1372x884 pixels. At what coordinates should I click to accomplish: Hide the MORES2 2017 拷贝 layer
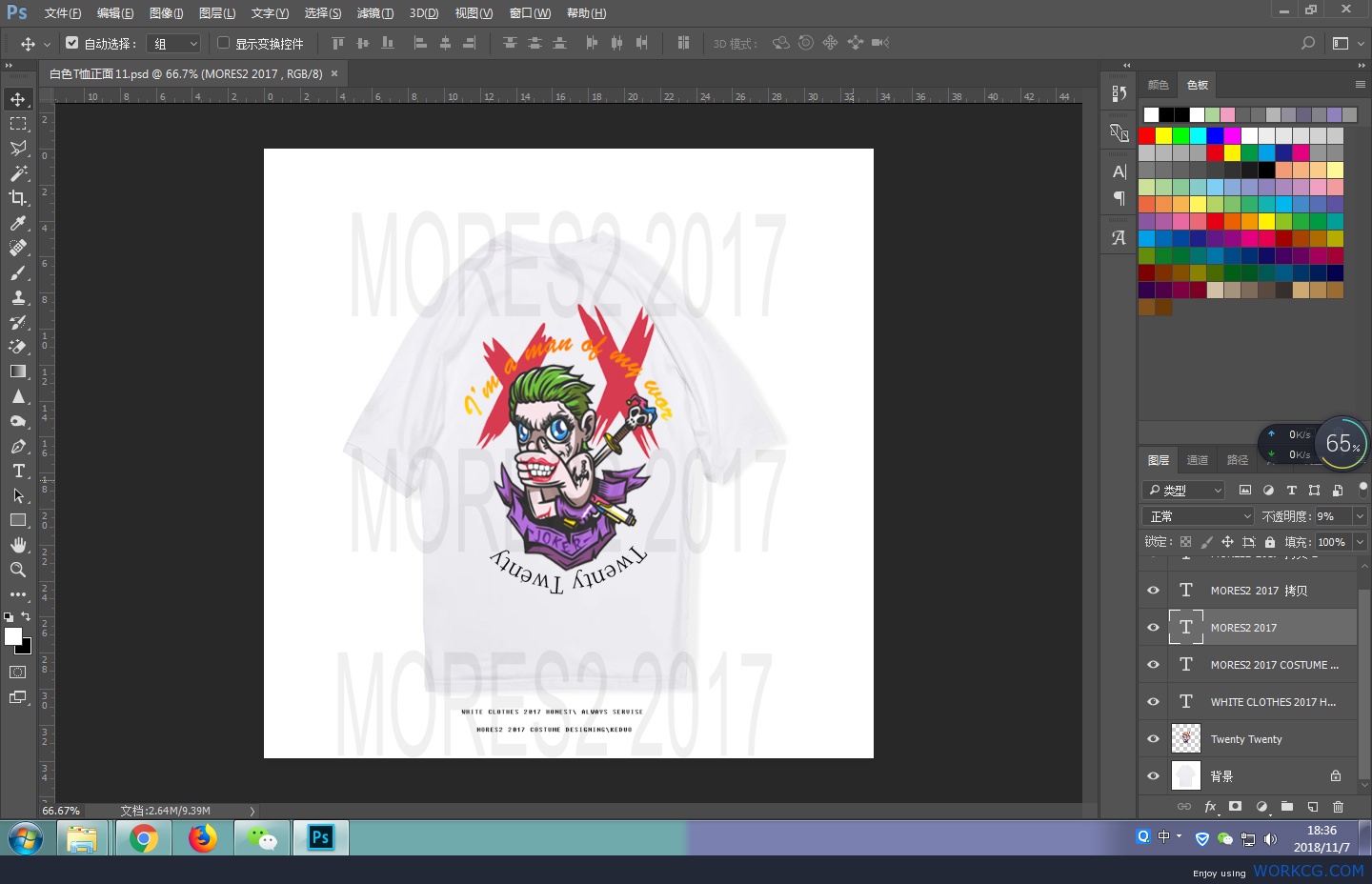pos(1153,591)
